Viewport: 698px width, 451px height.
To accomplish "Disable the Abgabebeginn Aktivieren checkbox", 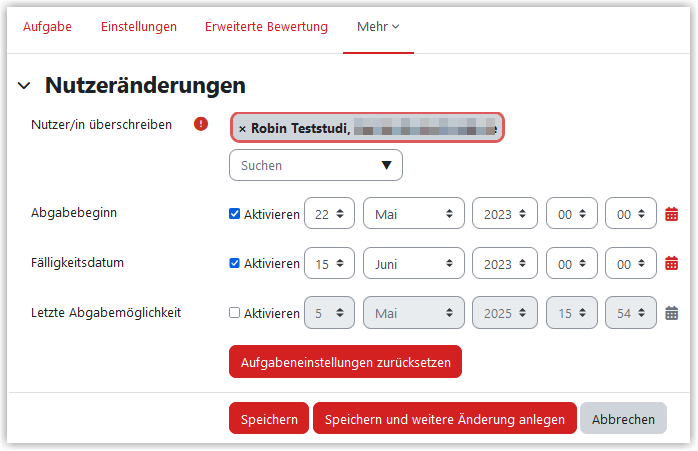I will point(234,214).
